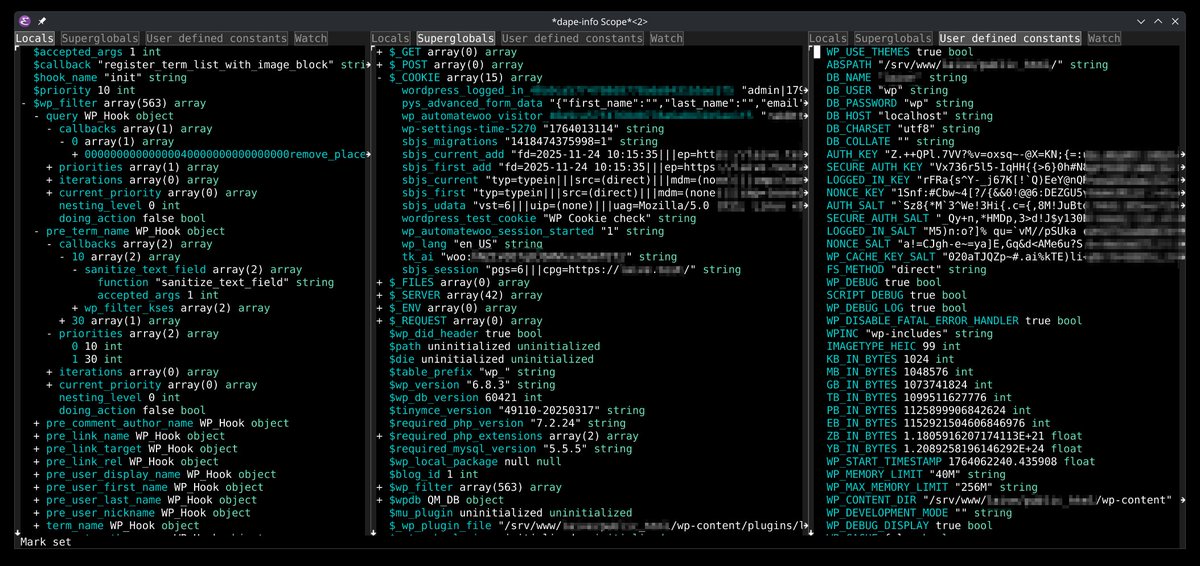Expand $_GET array(0) superglobal
The height and width of the screenshot is (566, 1200).
click(379, 52)
